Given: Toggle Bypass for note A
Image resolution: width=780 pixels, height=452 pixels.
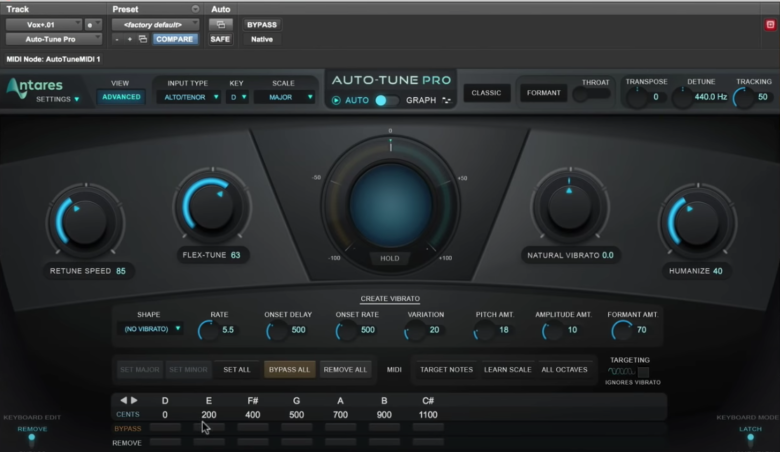Looking at the screenshot, I should 340,427.
